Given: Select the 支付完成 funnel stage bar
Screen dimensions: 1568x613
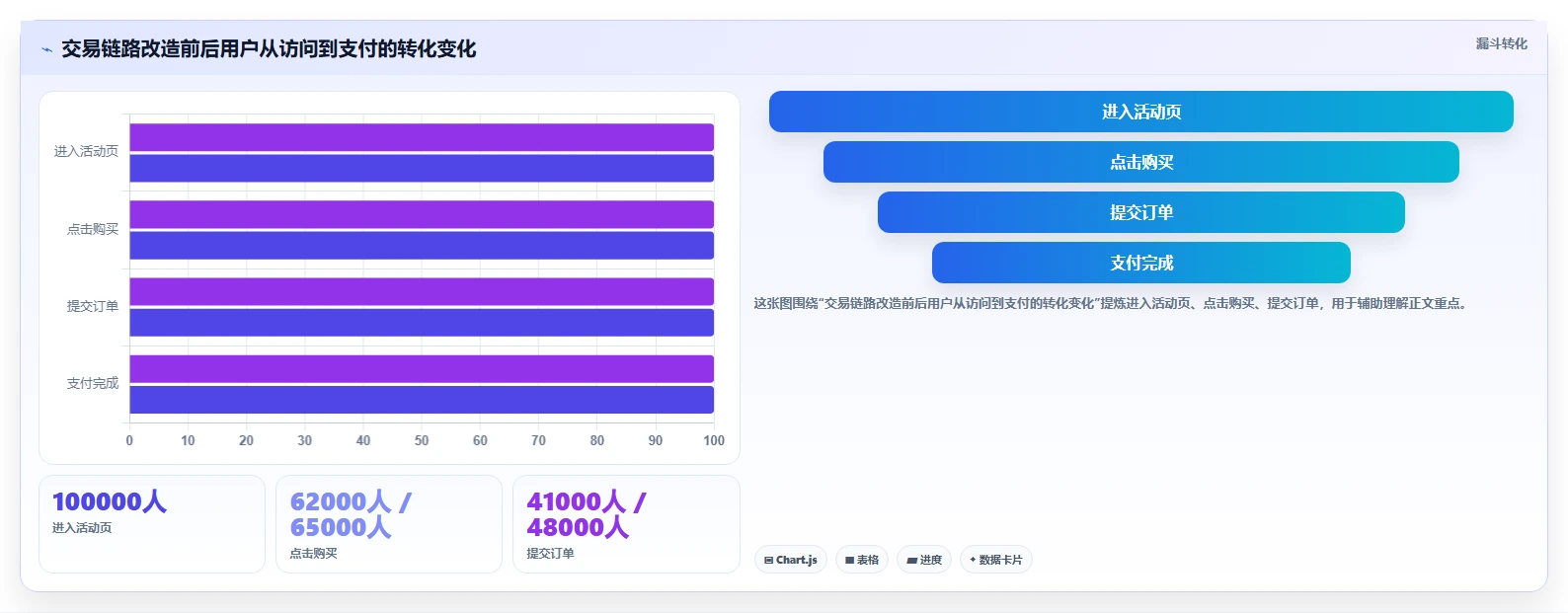Looking at the screenshot, I should (x=1141, y=263).
